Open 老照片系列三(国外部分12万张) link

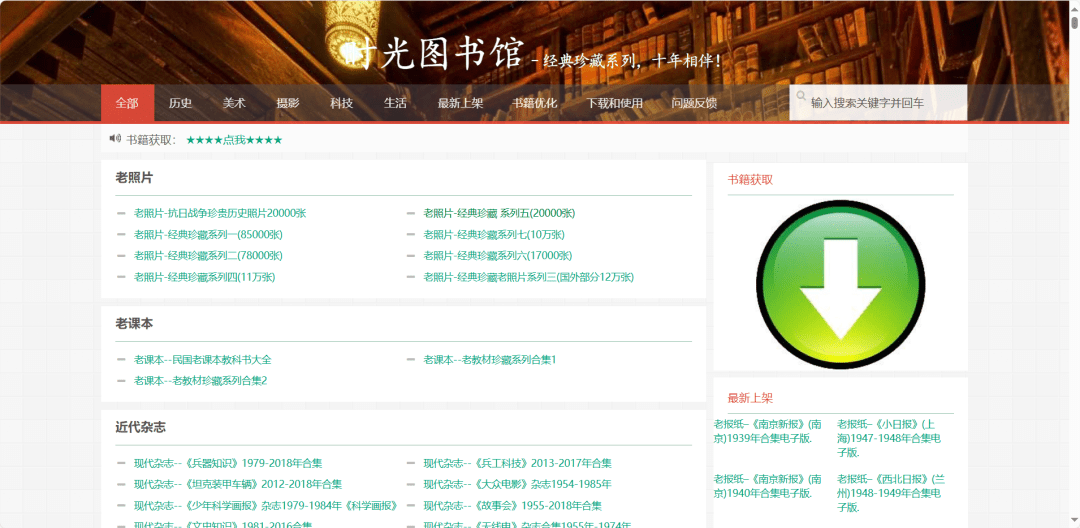(528, 277)
